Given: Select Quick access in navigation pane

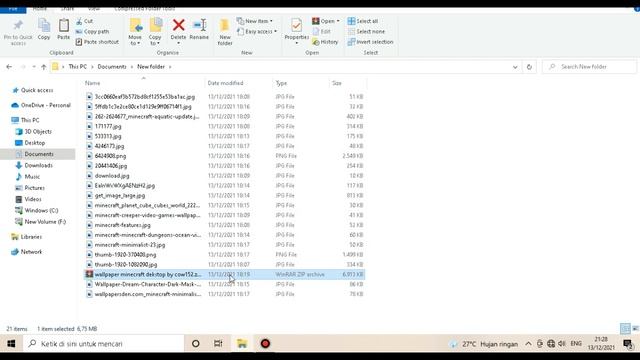Looking at the screenshot, I should coord(33,90).
